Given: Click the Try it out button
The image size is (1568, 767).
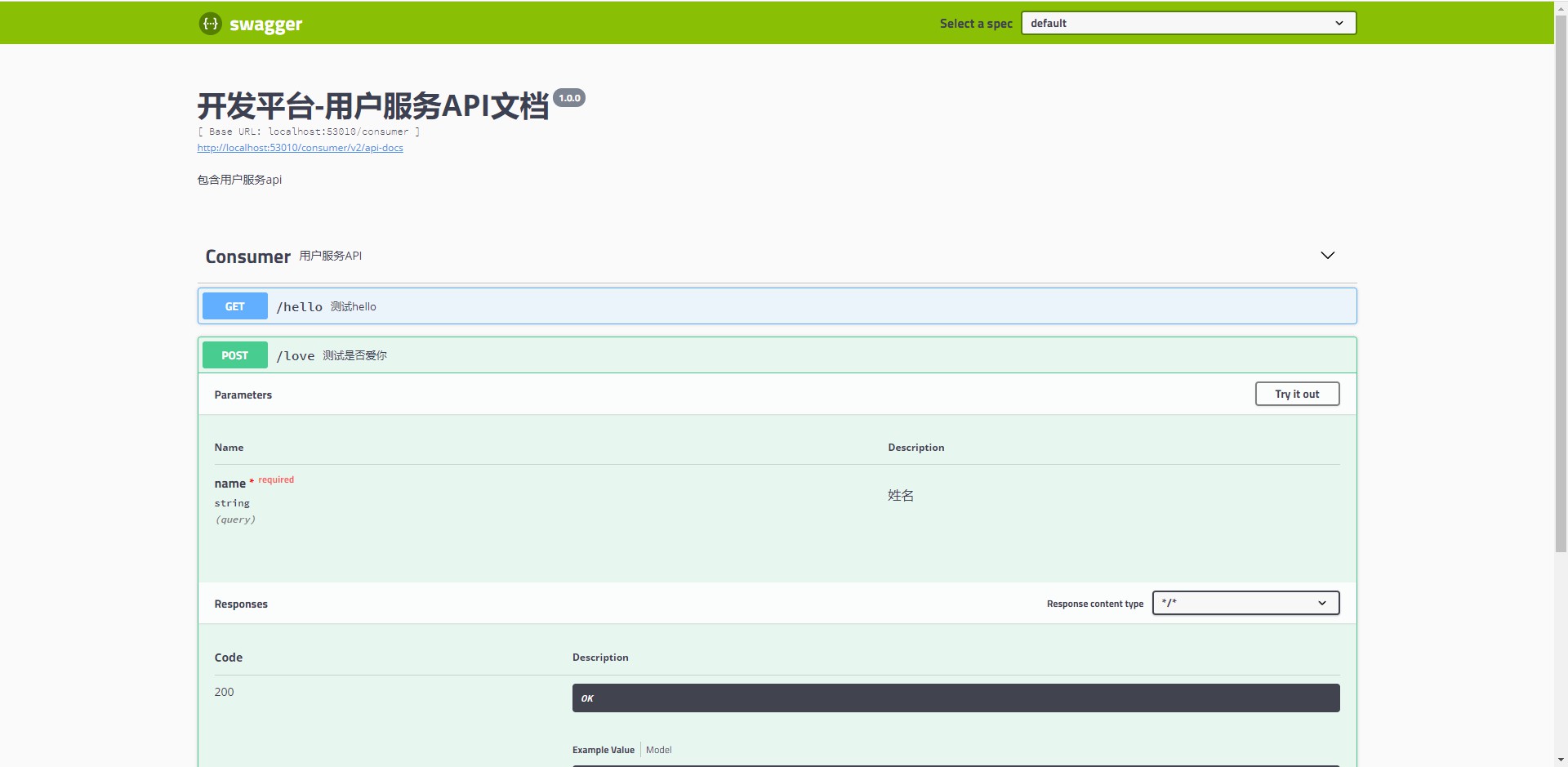Looking at the screenshot, I should 1297,394.
